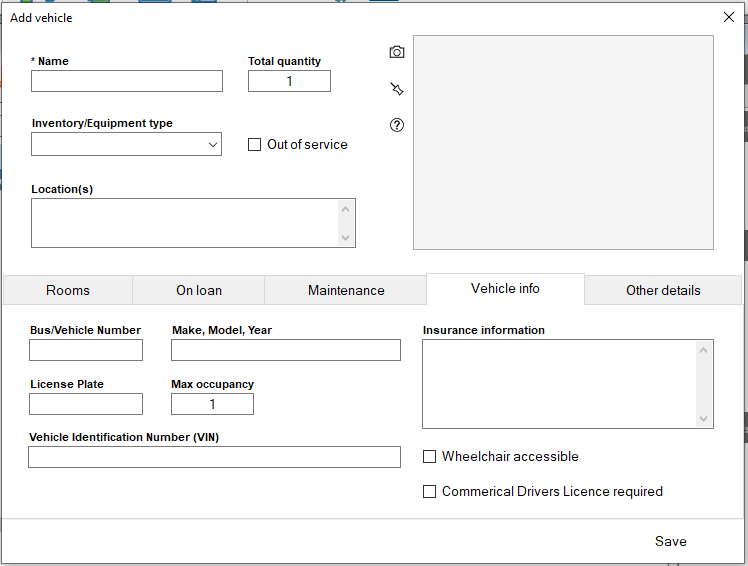This screenshot has height=566, width=748.
Task: Click the License Plate field
Action: (86, 404)
